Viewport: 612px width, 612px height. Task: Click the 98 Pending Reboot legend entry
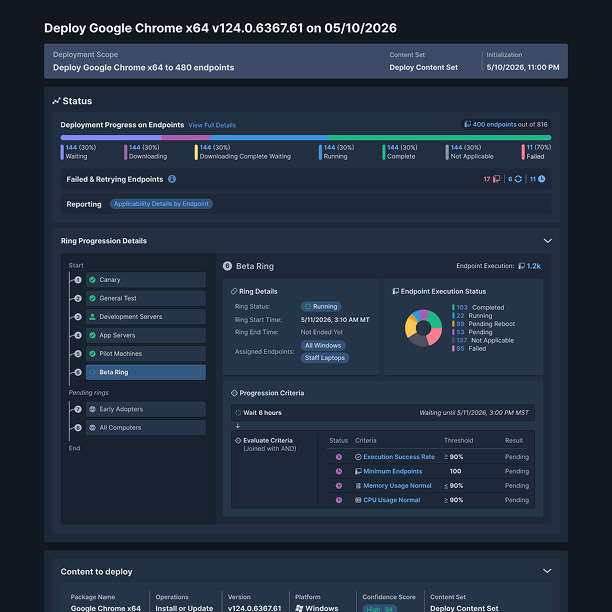484,324
